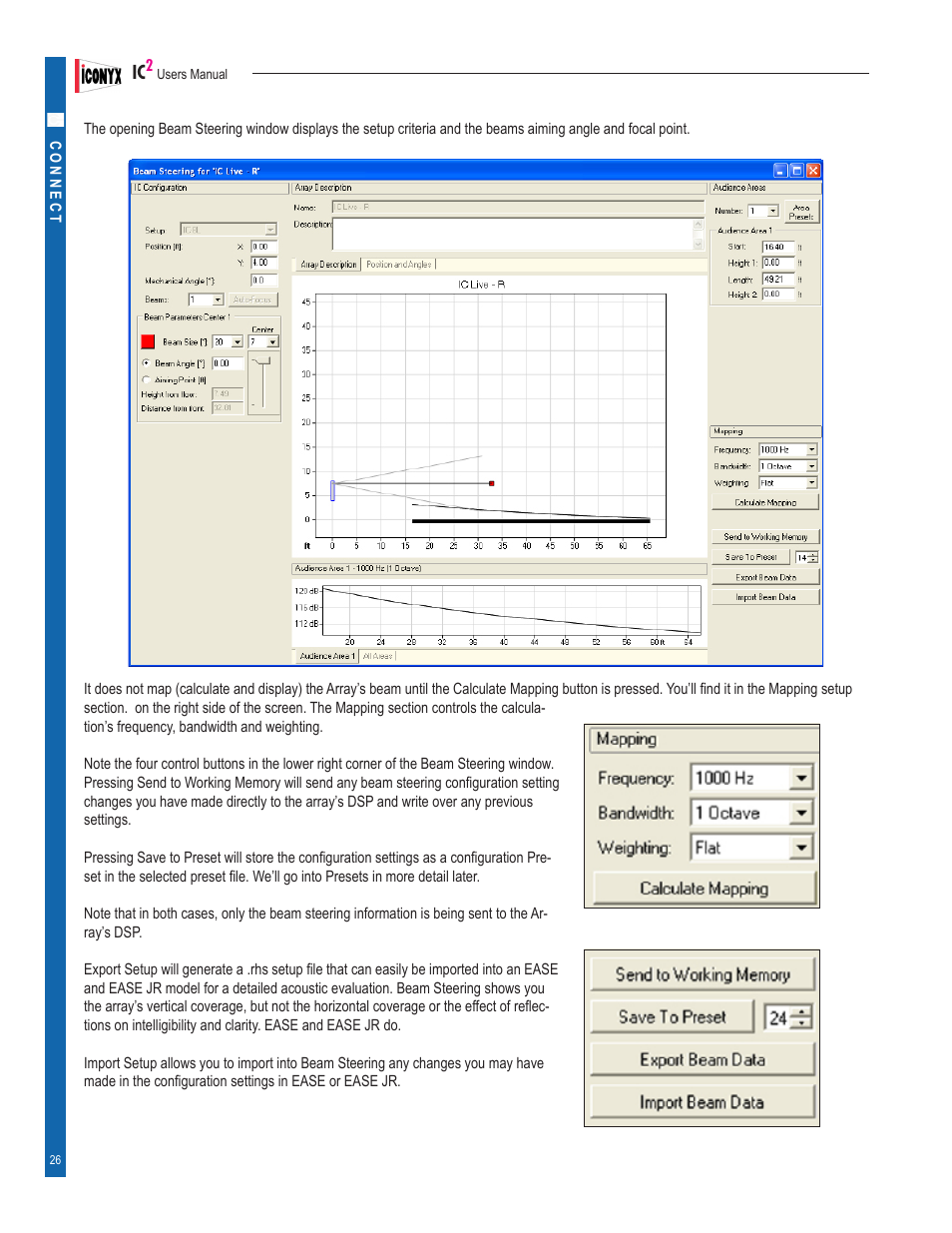This screenshot has width=952, height=1233.
Task: Click the Beam Angle value field
Action: (228, 363)
